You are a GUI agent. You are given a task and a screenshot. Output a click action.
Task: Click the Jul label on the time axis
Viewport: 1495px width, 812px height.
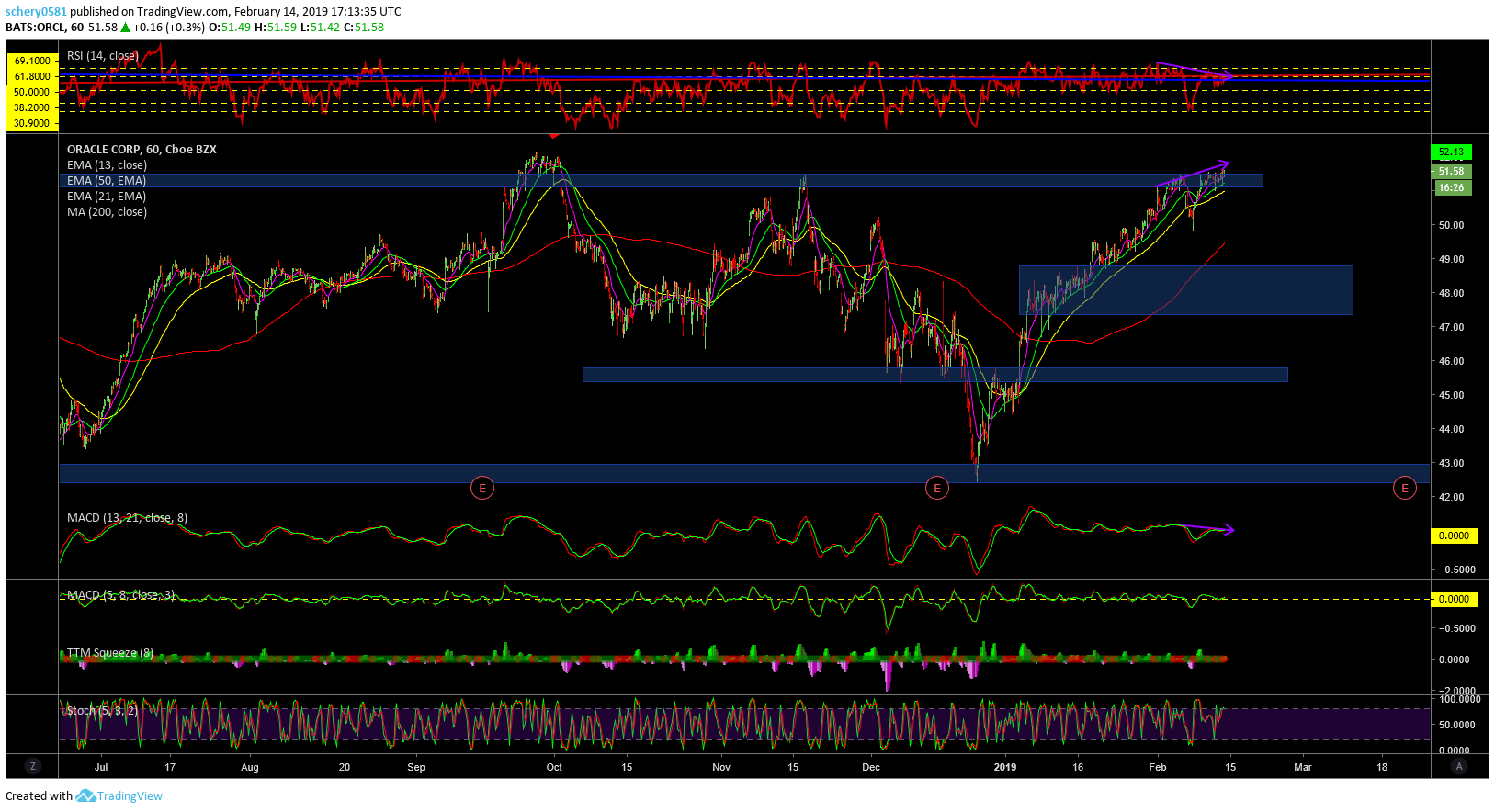[x=101, y=768]
